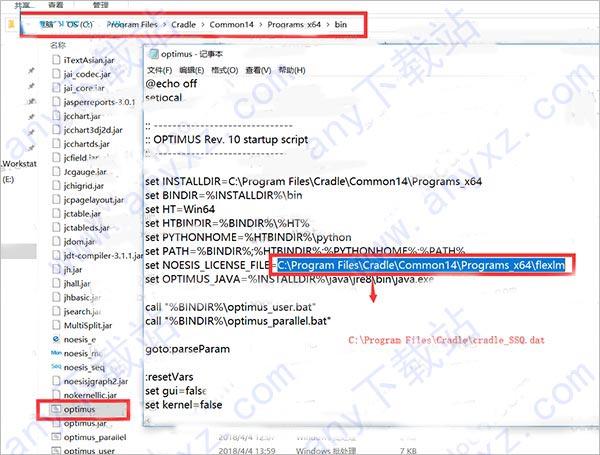
Task: Click the jcchart3dj2d.jar file icon
Action: click(56, 130)
